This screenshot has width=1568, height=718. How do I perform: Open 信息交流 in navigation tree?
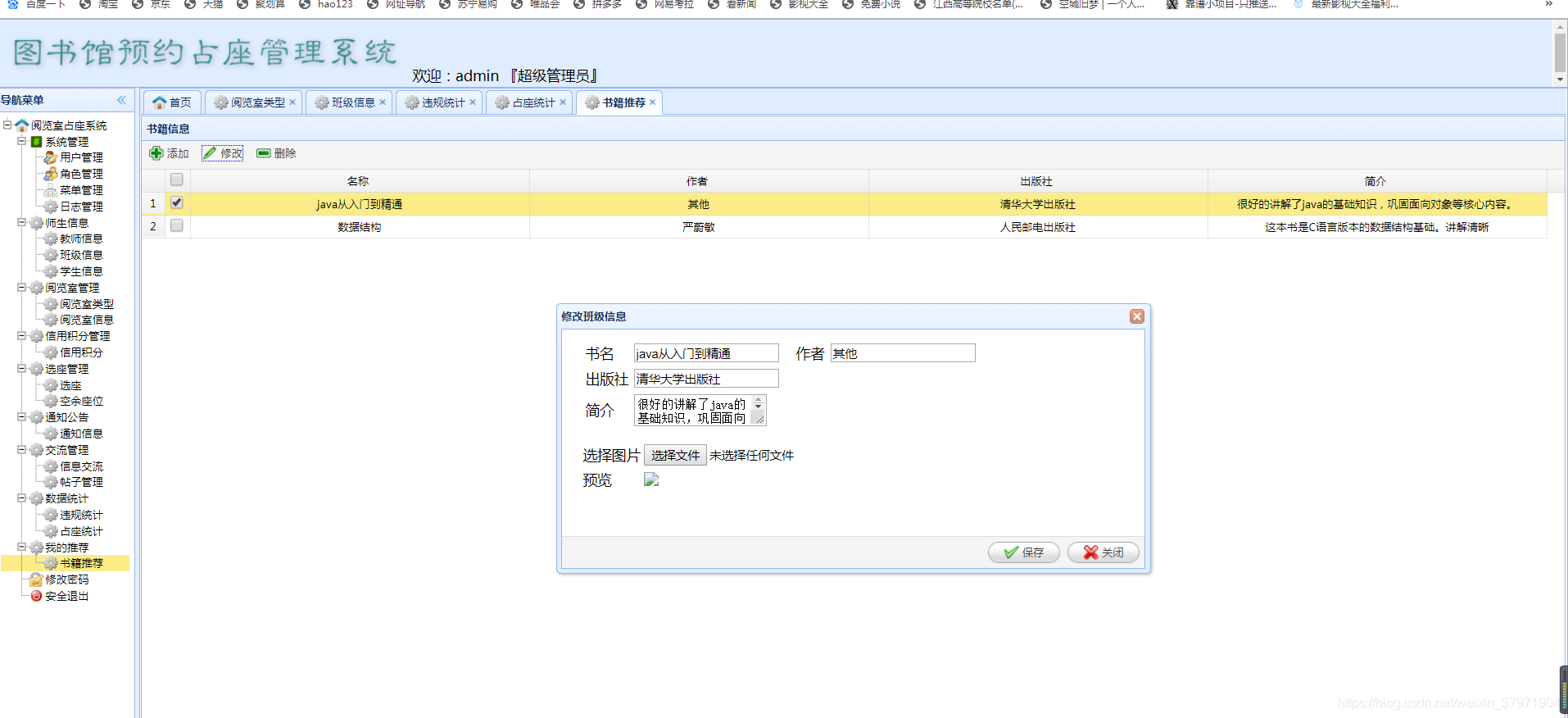(81, 466)
